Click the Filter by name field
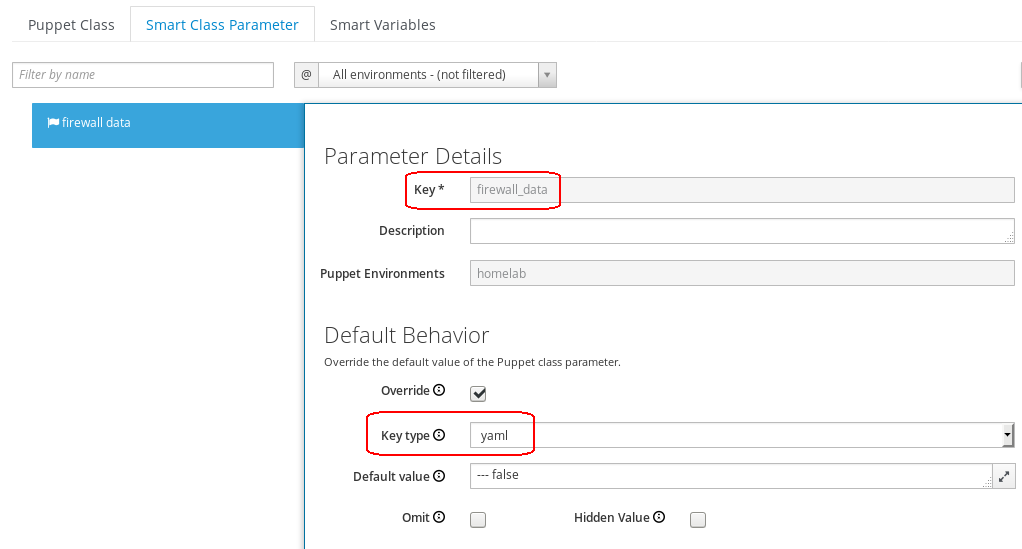This screenshot has width=1022, height=549. 143,74
